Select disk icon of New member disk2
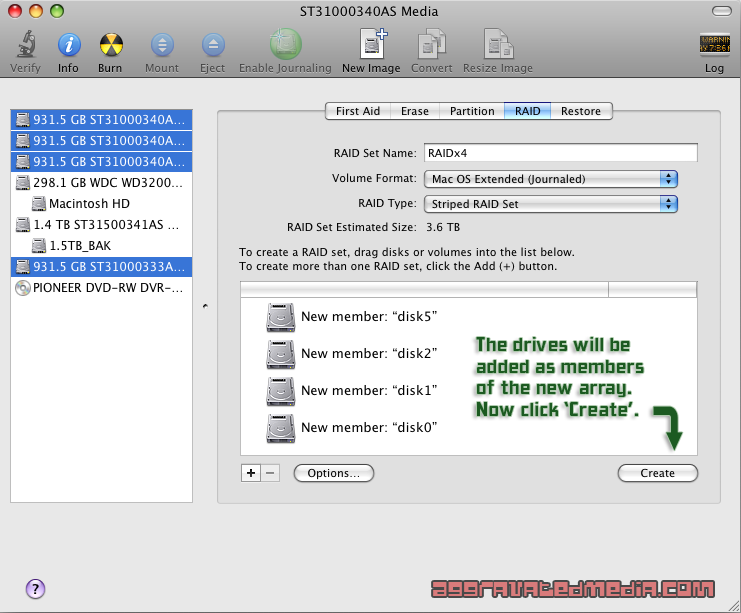Screen dimensions: 741x613 [x=281, y=354]
